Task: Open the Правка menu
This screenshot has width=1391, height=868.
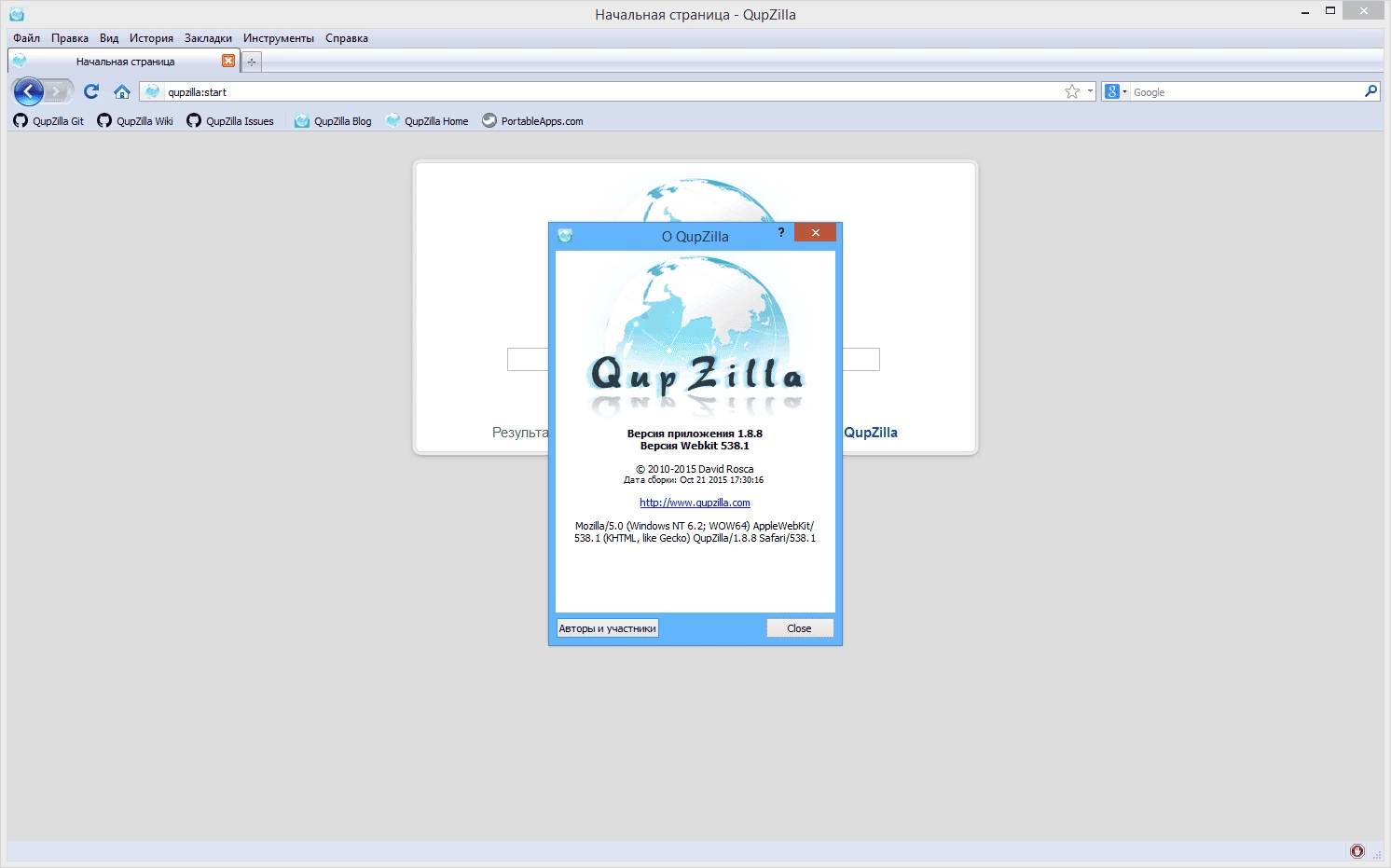Action: 70,38
